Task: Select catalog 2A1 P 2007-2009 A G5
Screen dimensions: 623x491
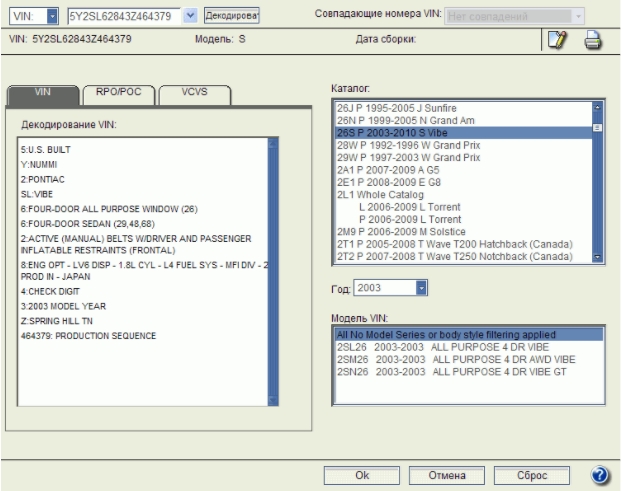Action: [x=464, y=170]
